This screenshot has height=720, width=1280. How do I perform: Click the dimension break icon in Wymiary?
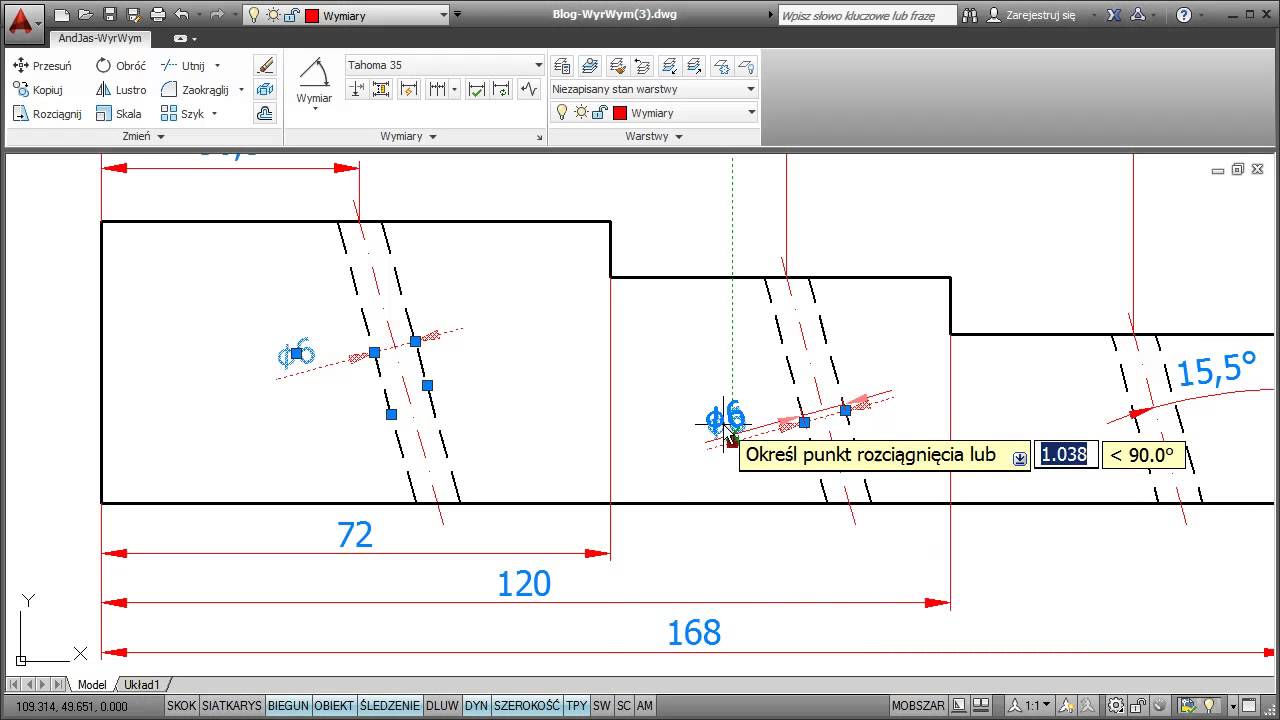click(357, 89)
